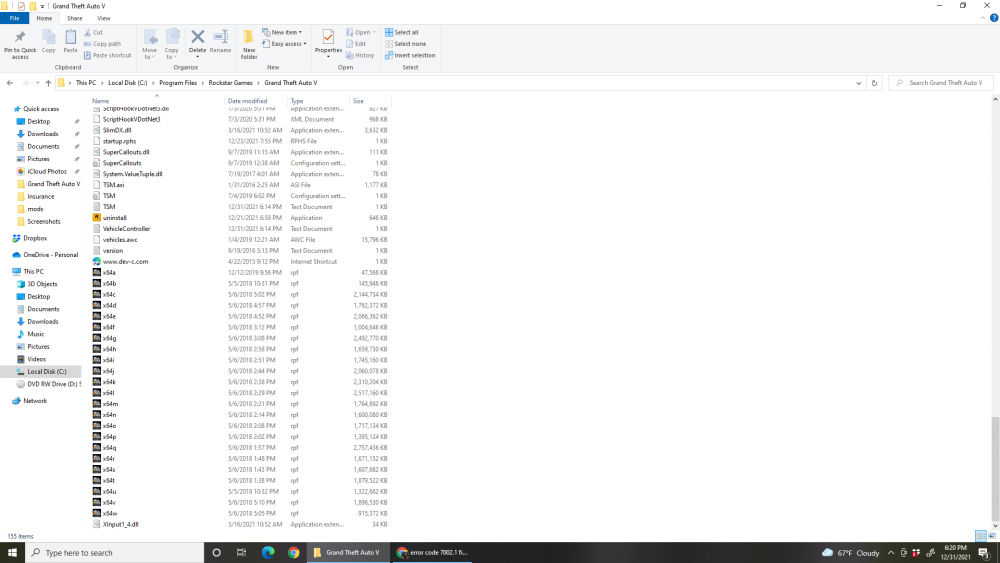Create a New folder
This screenshot has width=1000, height=563.
click(x=249, y=45)
